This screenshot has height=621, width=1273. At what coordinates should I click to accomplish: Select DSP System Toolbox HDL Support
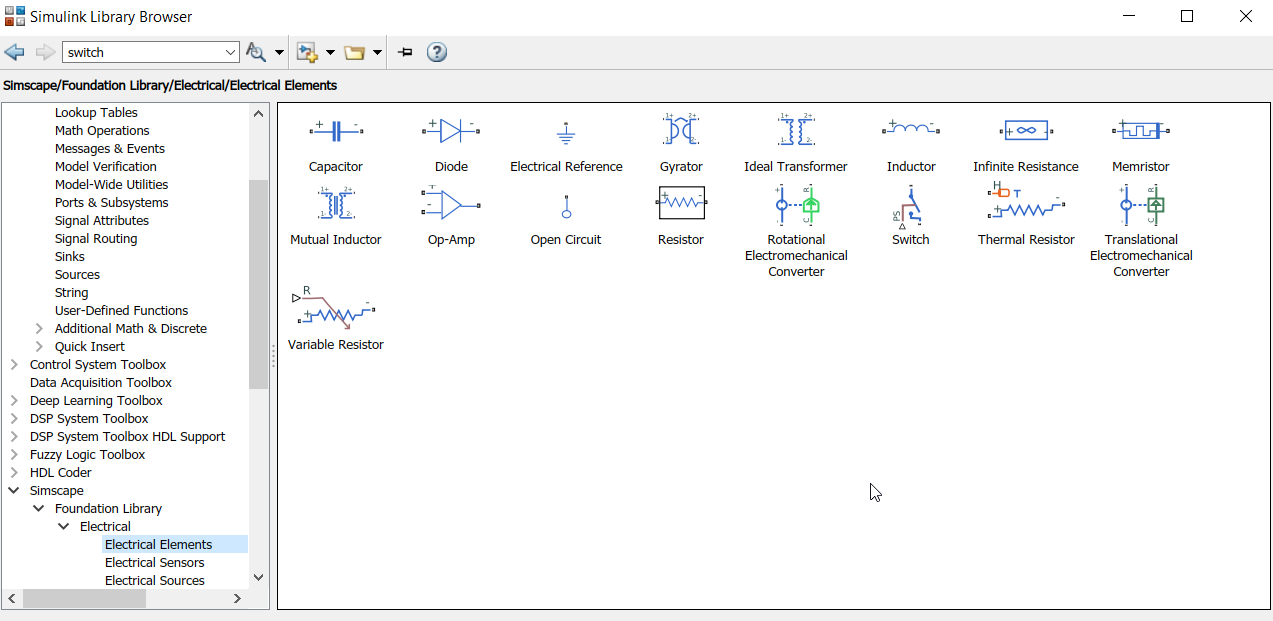127,436
